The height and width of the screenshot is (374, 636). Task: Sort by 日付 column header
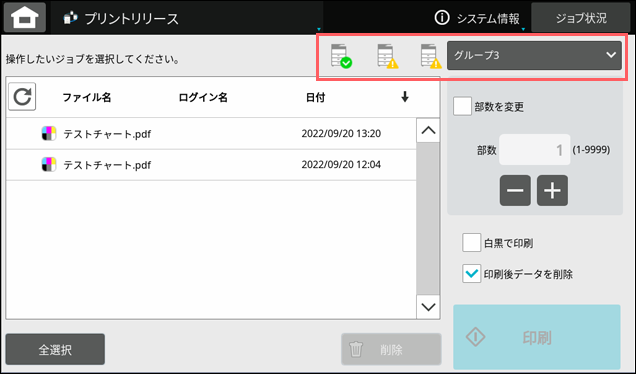coord(315,97)
